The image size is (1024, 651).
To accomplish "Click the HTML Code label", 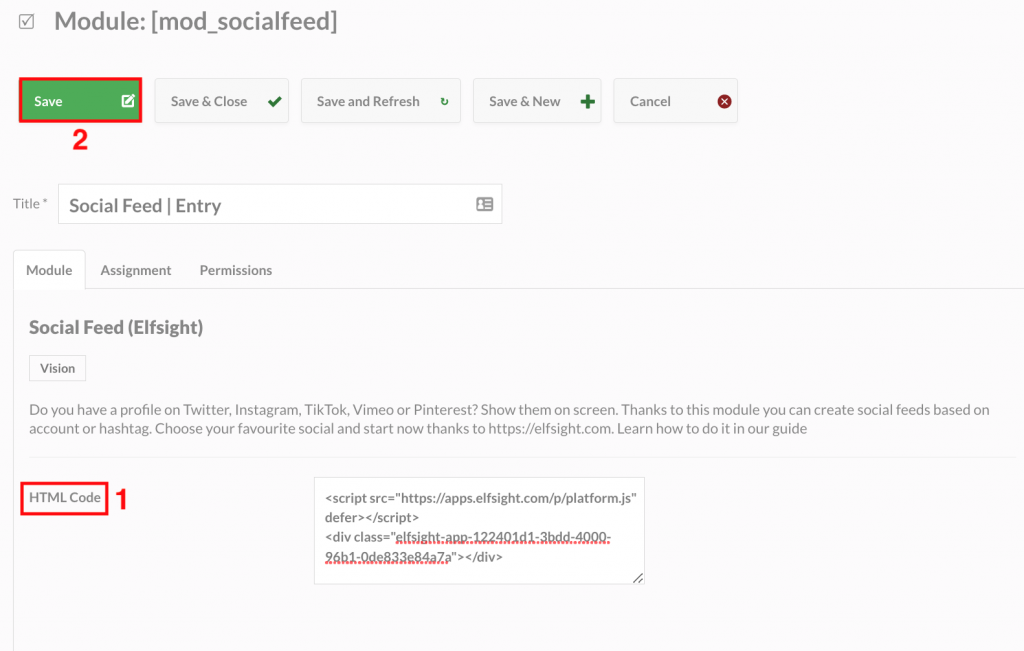I will coord(65,498).
